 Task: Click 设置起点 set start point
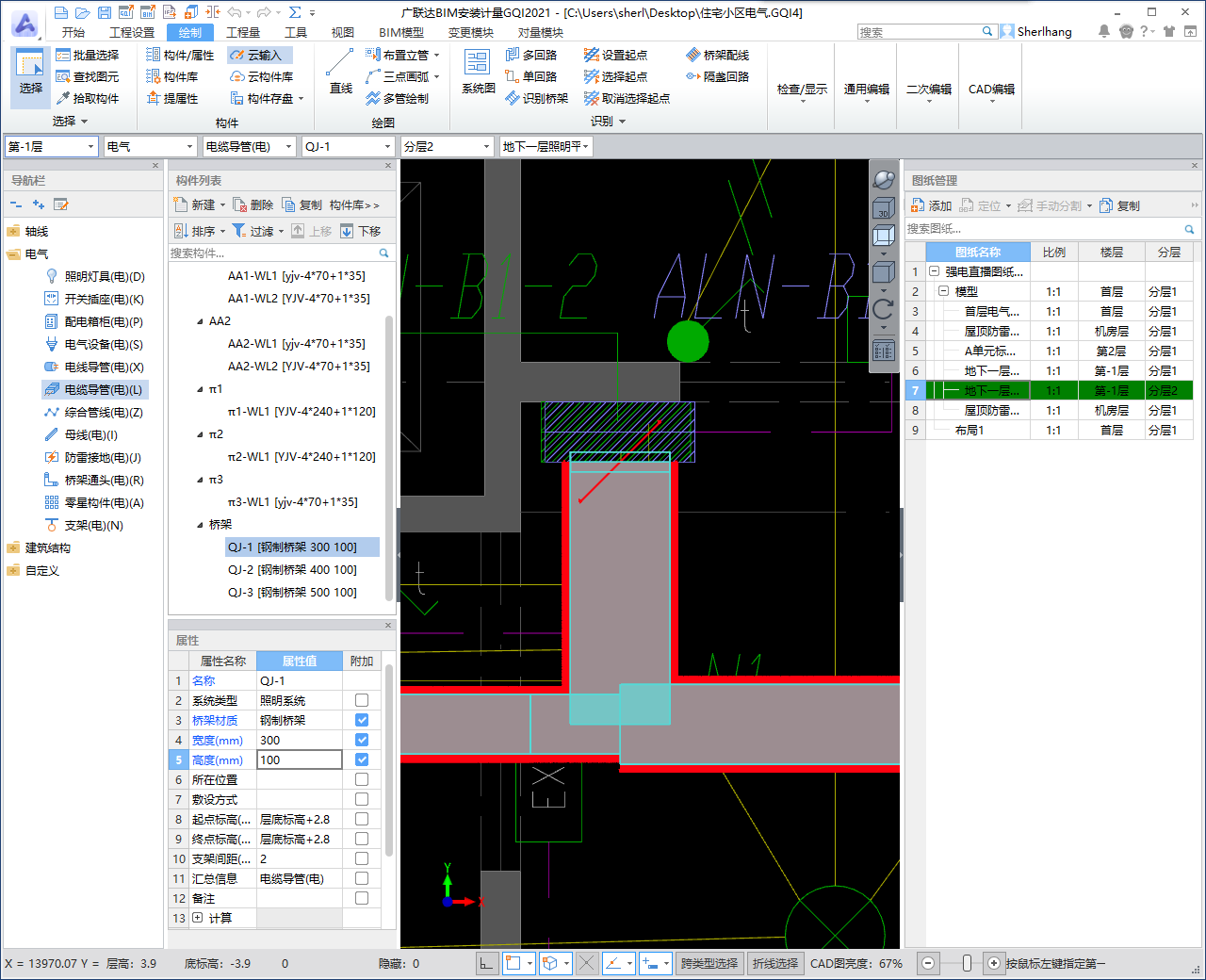(x=615, y=55)
